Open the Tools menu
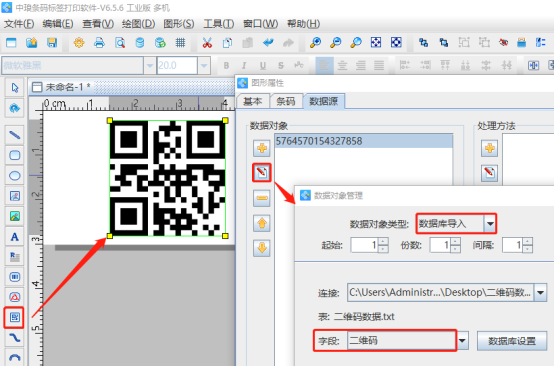Screen dimensions: 554x366 tap(218, 24)
